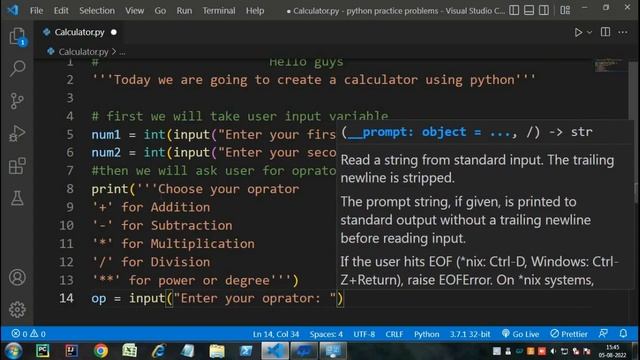
Task: Change Spaces: 4 indentation setting
Action: pyautogui.click(x=326, y=334)
